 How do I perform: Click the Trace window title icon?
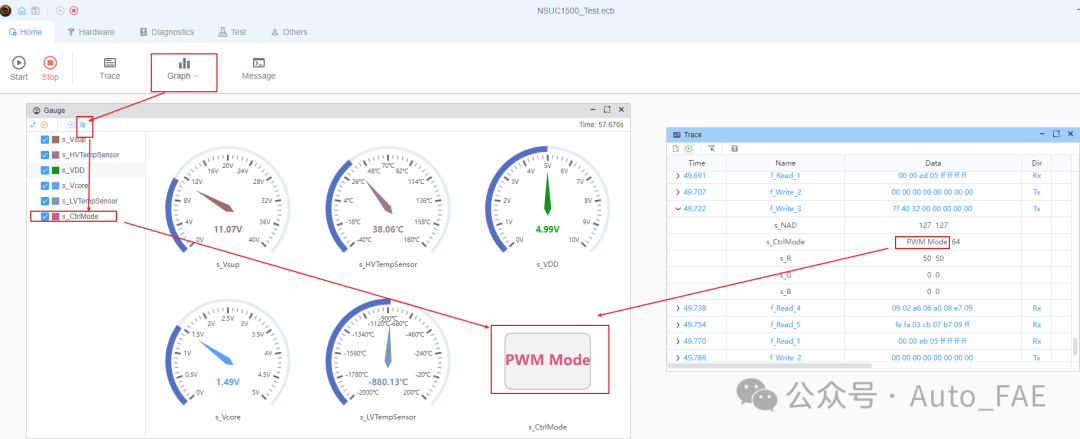pyautogui.click(x=676, y=134)
